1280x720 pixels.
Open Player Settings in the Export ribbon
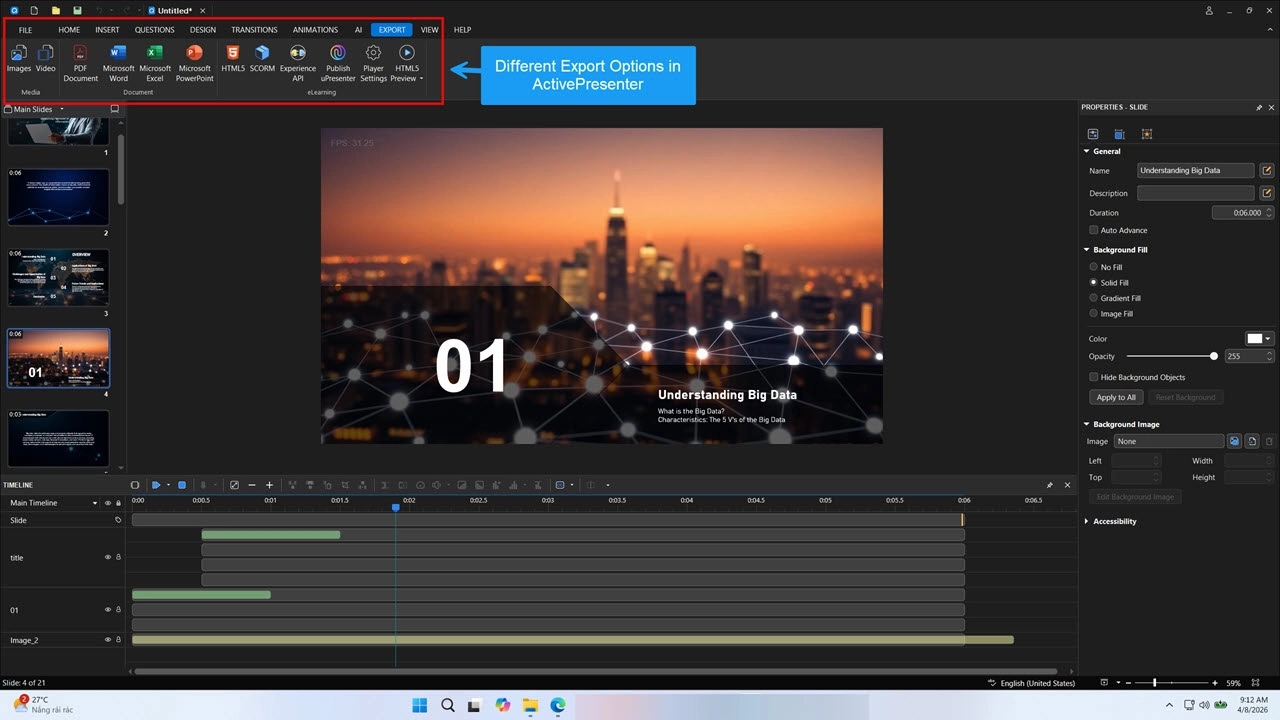coord(372,62)
